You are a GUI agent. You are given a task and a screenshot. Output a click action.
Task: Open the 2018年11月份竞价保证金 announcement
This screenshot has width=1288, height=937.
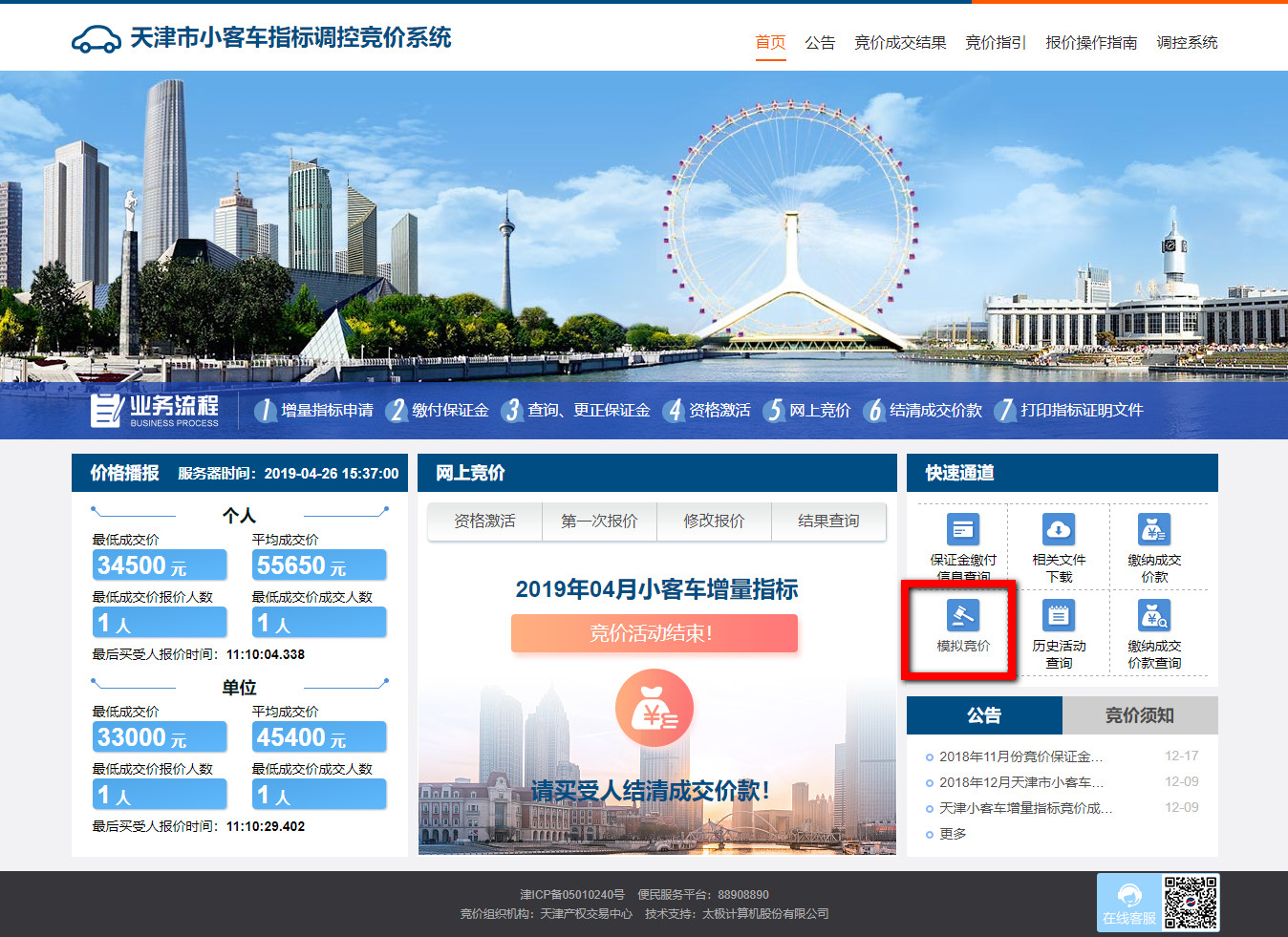[x=1021, y=756]
